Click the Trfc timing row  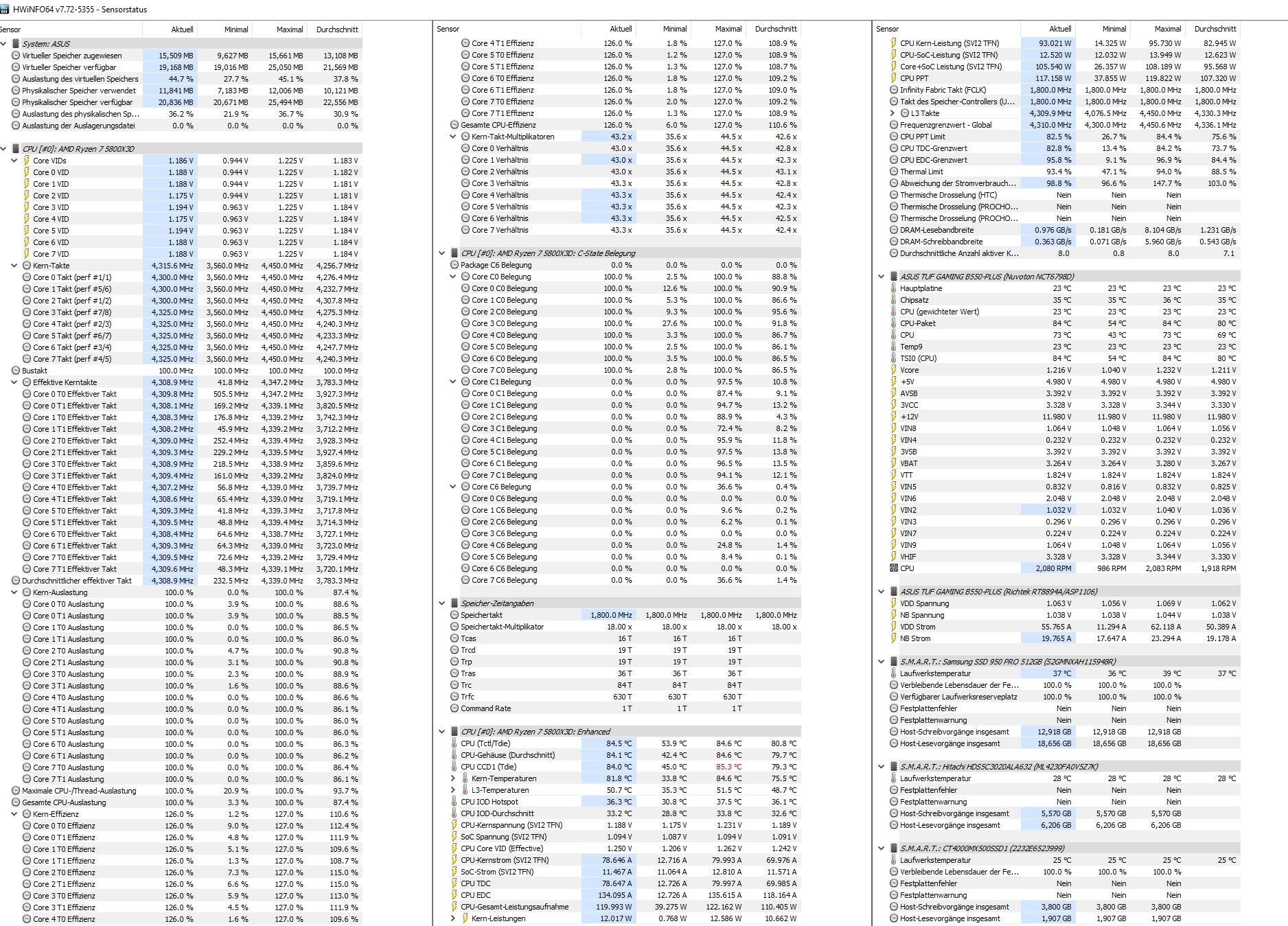pos(620,697)
